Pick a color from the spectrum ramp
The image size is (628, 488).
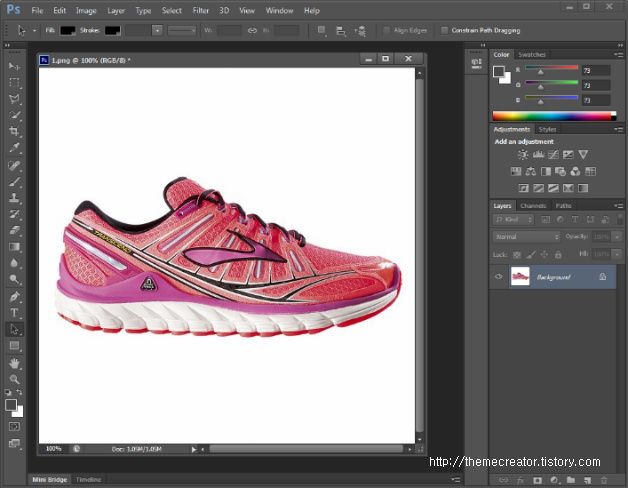pos(554,116)
